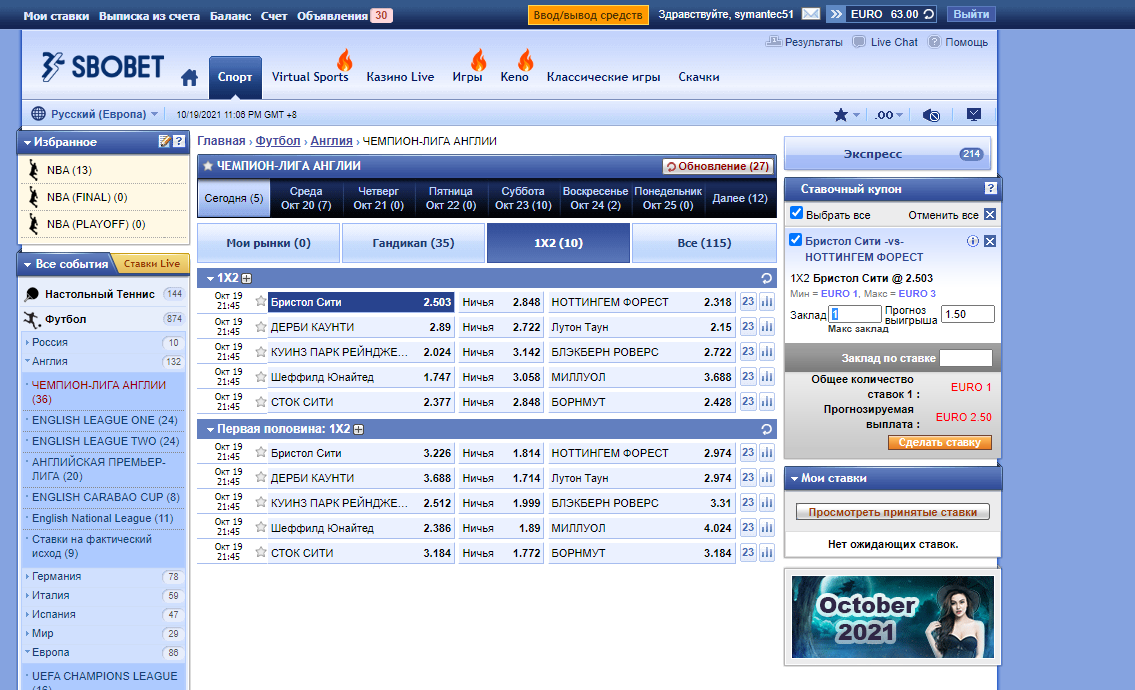Refresh the EURO balance
1135x690 pixels.
tap(929, 14)
